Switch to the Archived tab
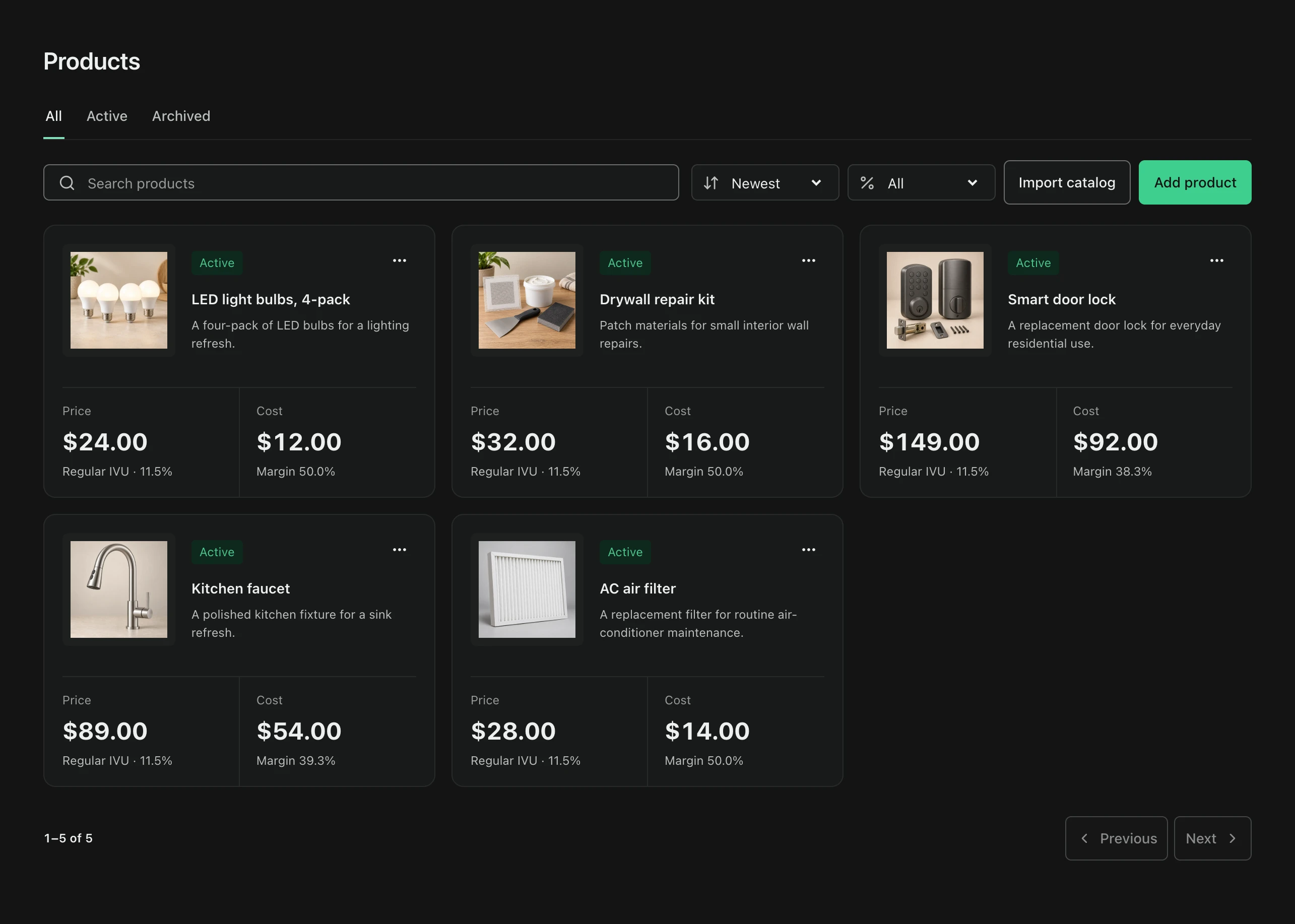1295x924 pixels. coord(181,116)
